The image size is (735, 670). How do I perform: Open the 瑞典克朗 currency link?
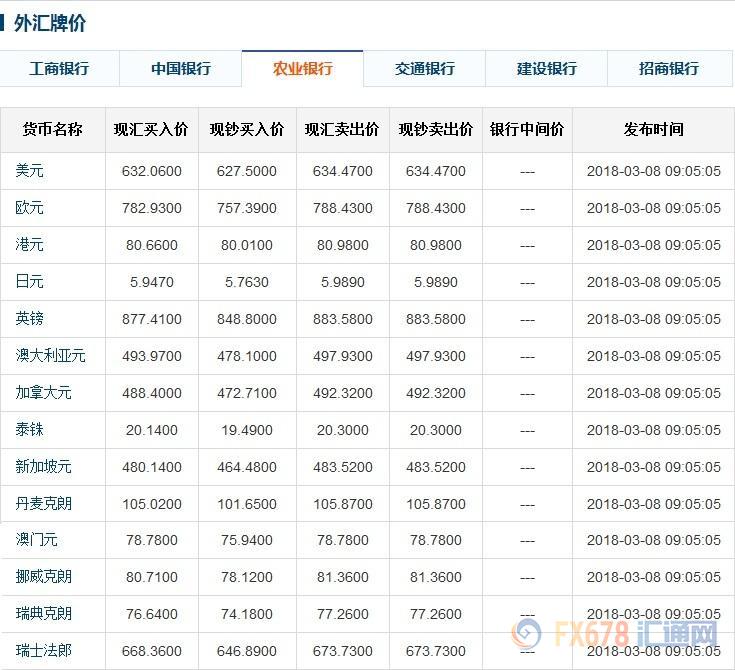point(43,614)
